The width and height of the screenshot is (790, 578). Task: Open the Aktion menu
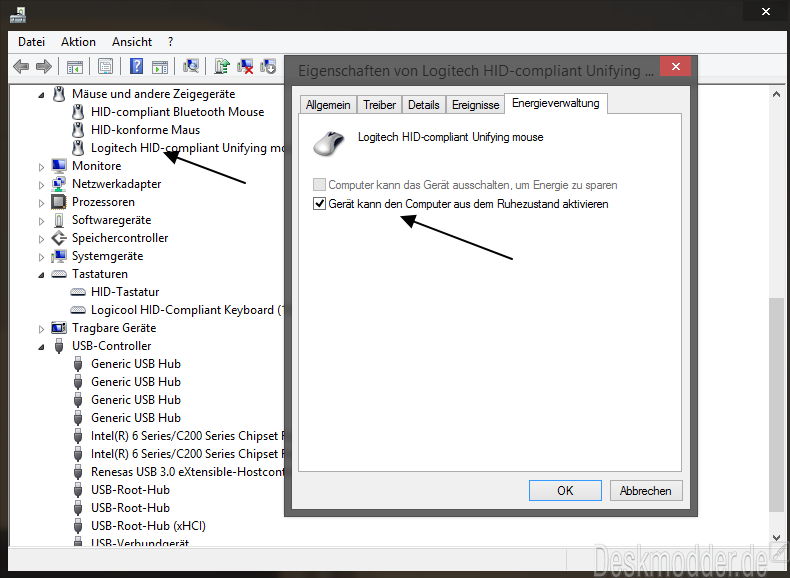point(78,42)
